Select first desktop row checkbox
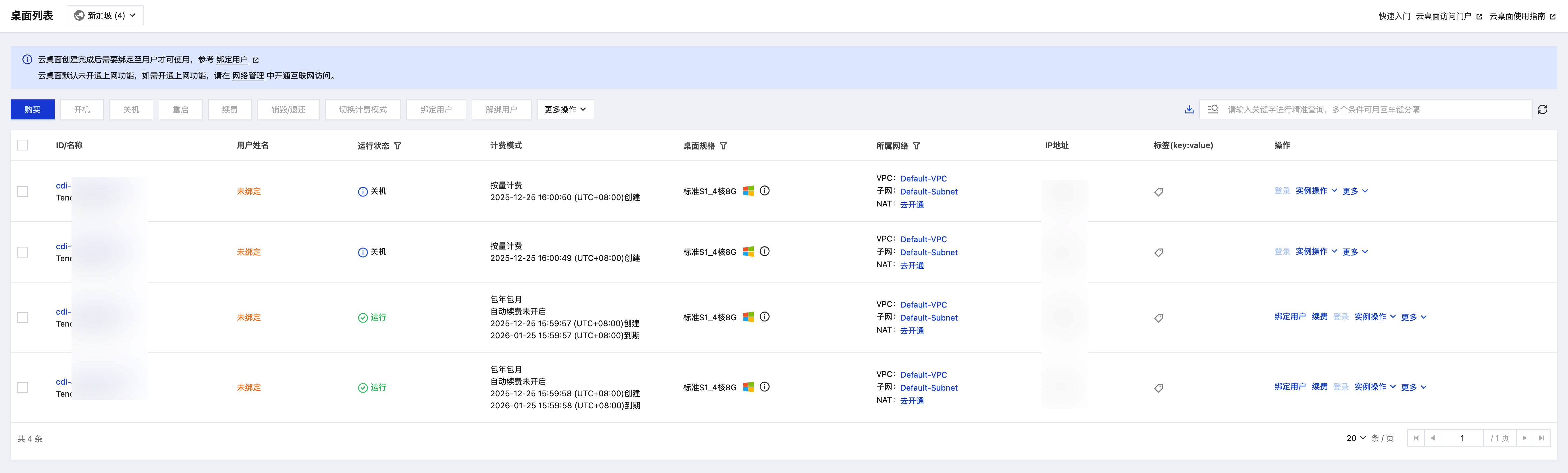 pos(23,192)
